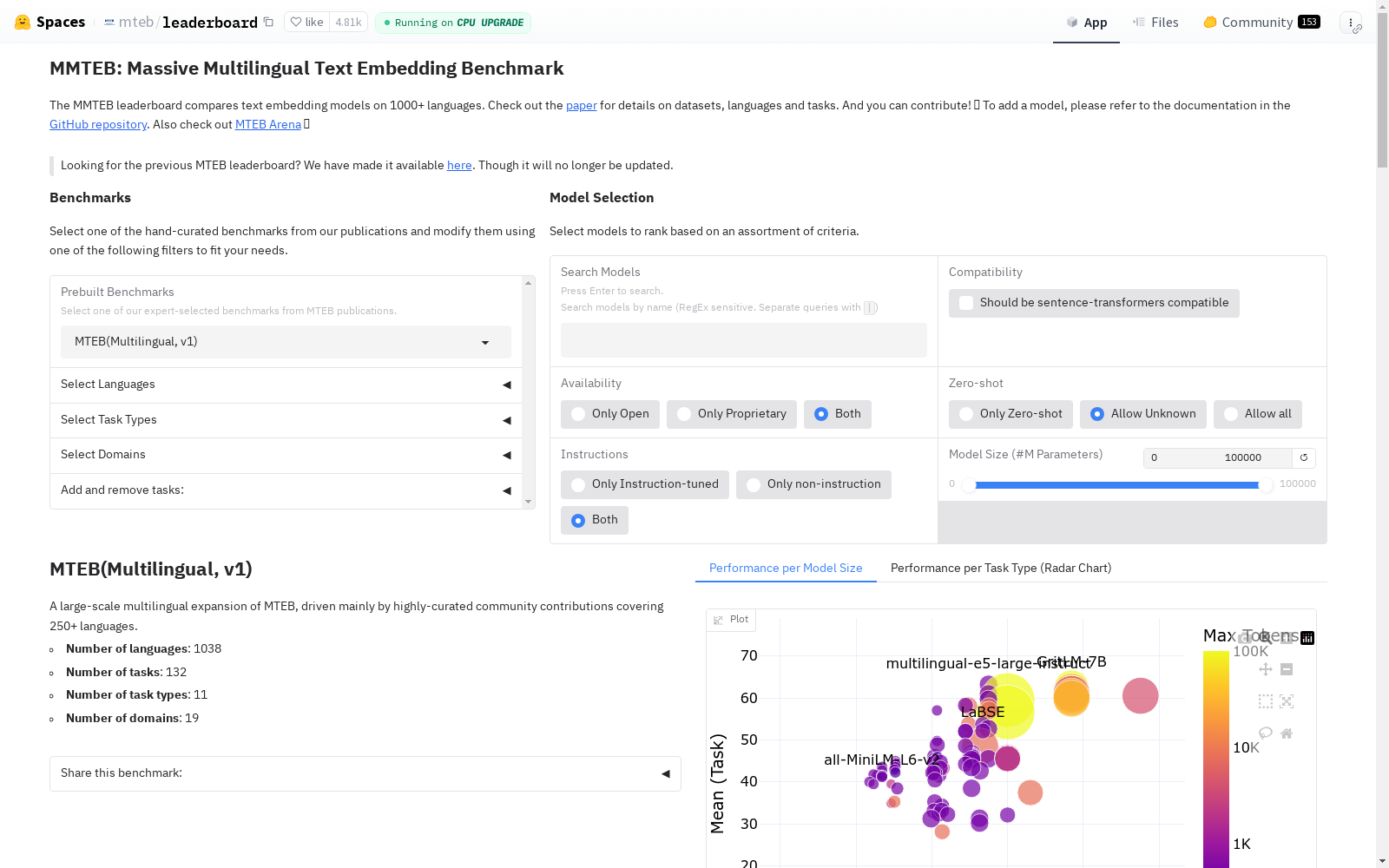The height and width of the screenshot is (868, 1389).
Task: Click the Running on CPU UPGRADE badge
Action: pos(453,23)
